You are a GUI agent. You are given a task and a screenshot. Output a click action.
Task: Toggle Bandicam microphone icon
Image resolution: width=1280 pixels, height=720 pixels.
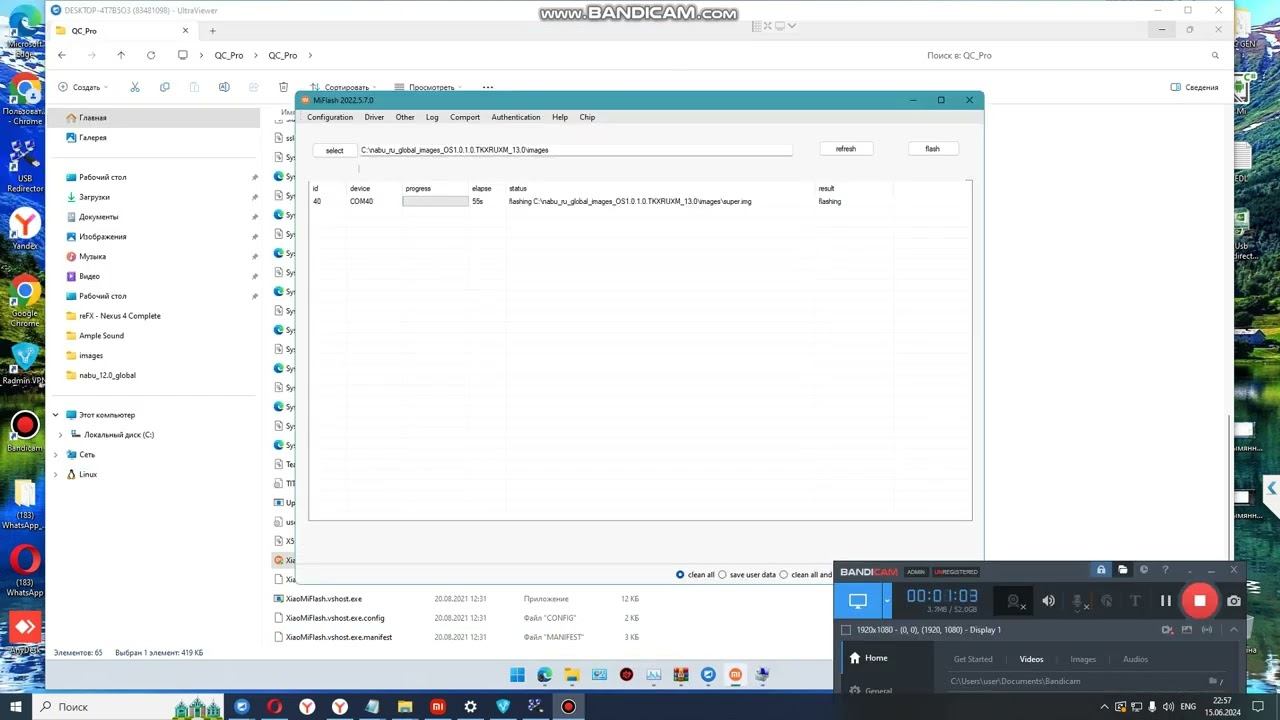click(x=1079, y=601)
